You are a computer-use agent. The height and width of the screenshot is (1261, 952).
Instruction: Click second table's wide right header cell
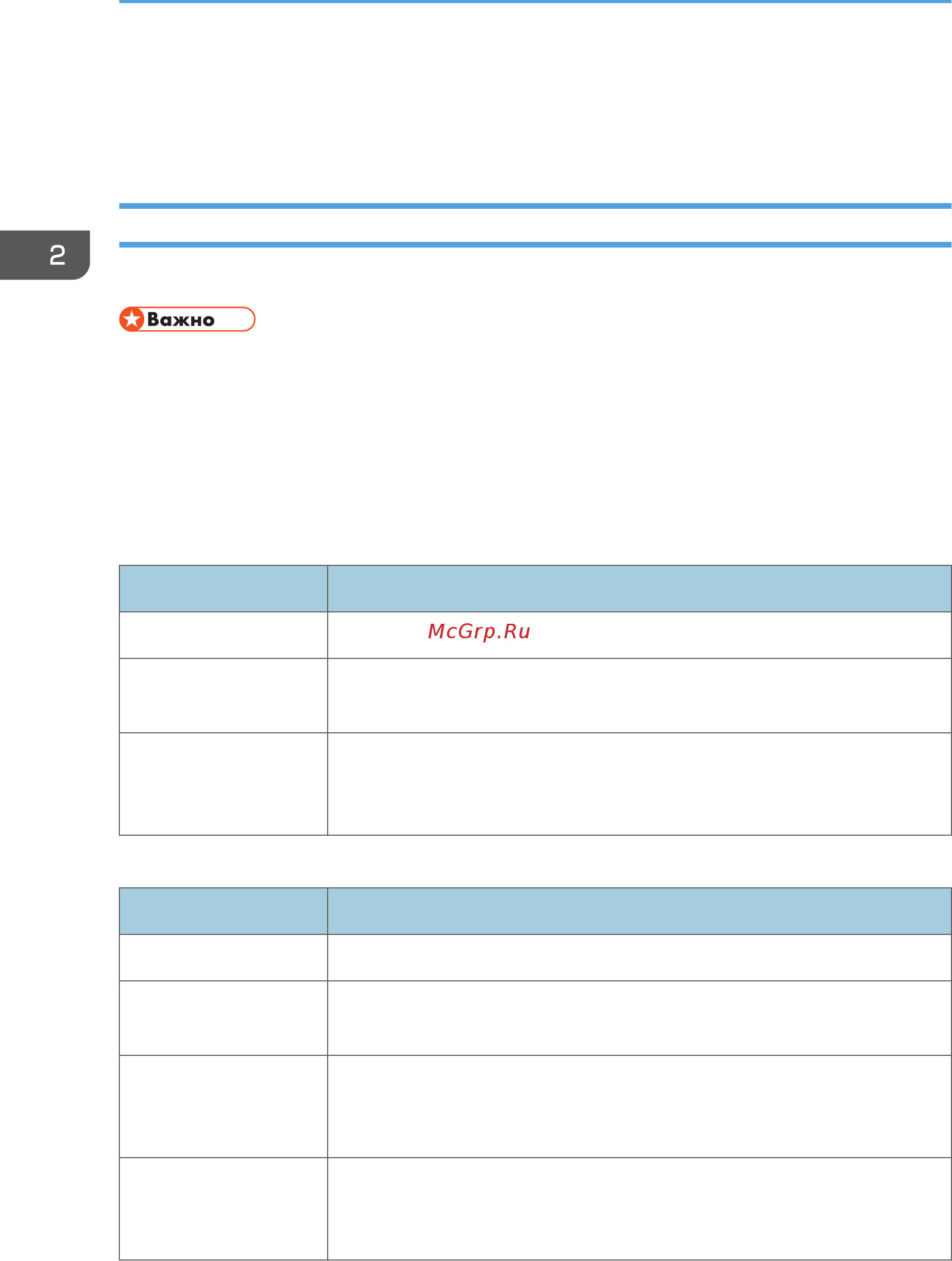pyautogui.click(x=640, y=911)
